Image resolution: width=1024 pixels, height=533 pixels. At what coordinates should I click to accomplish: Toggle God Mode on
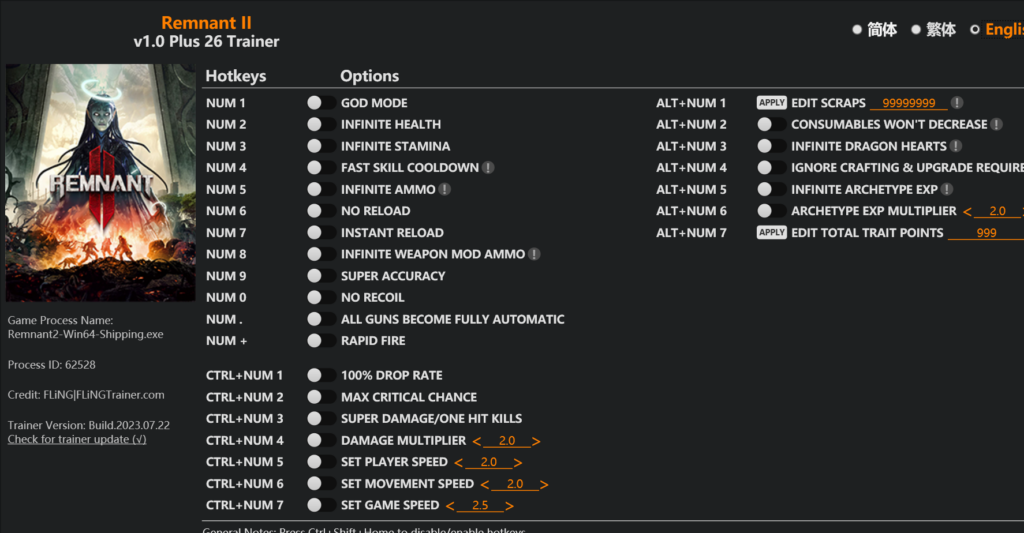pos(321,103)
